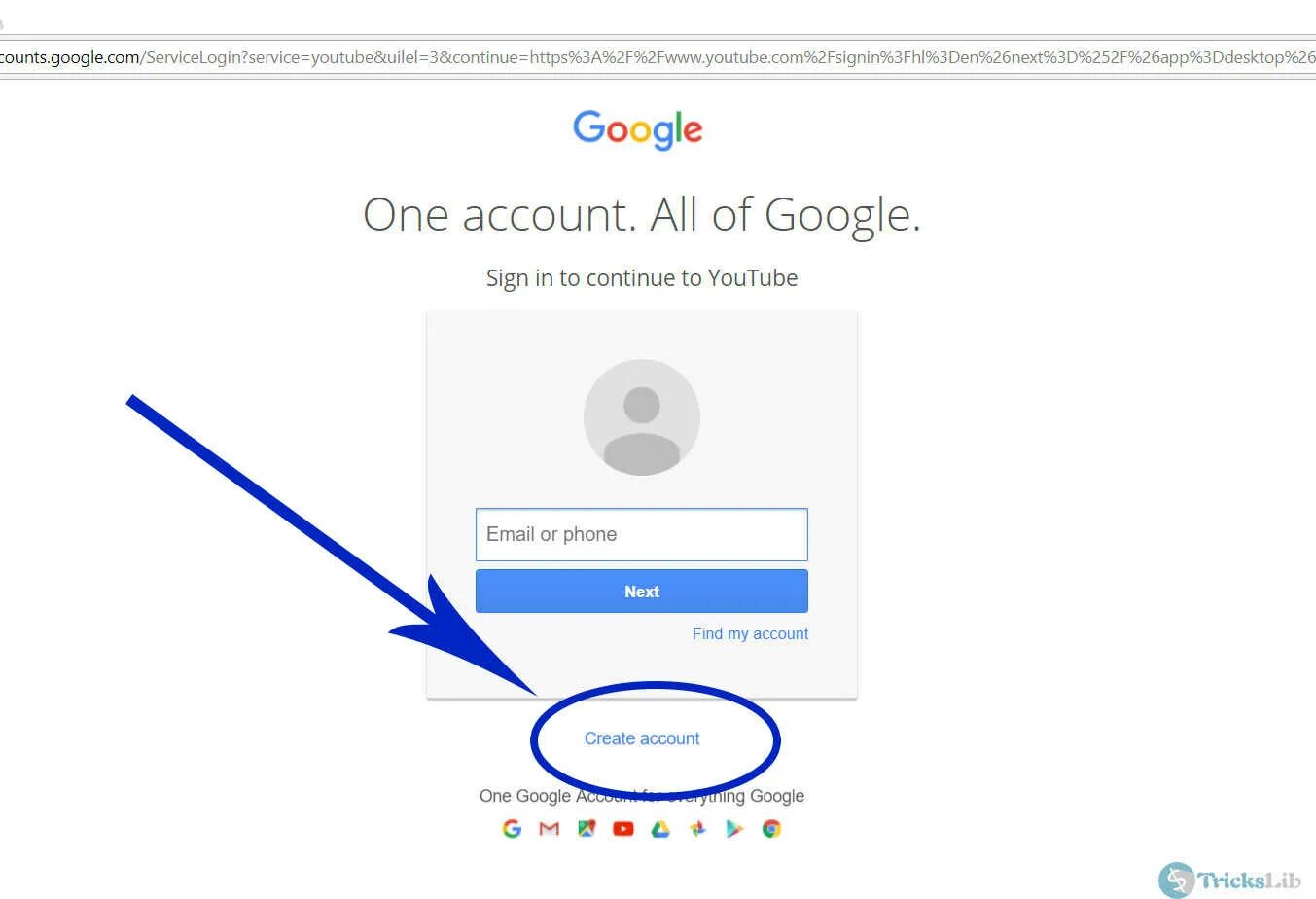1316x899 pixels.
Task: Open the Find my account link
Action: [750, 633]
